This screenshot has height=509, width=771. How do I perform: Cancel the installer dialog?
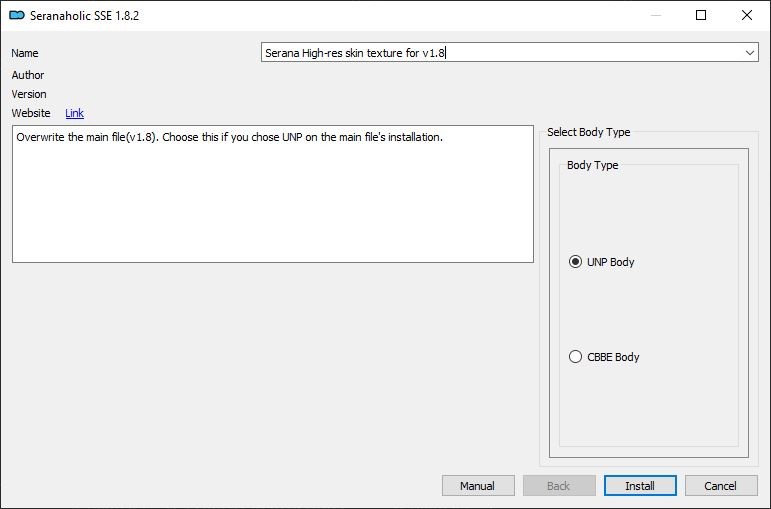coord(720,486)
